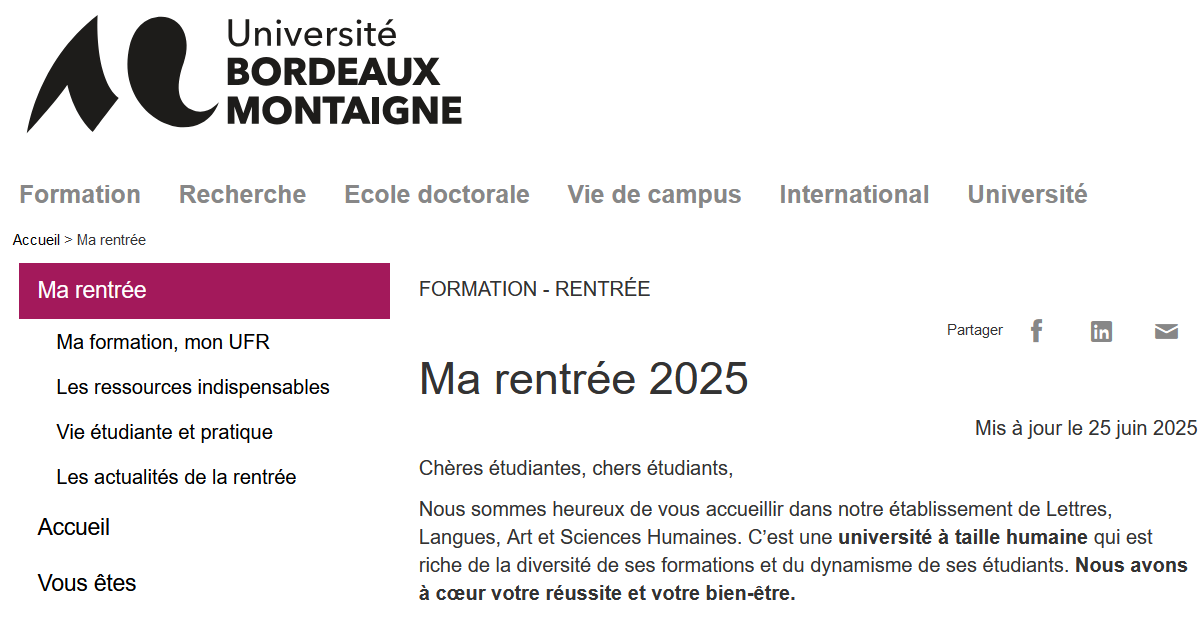Share the page on LinkedIn

[x=1101, y=330]
